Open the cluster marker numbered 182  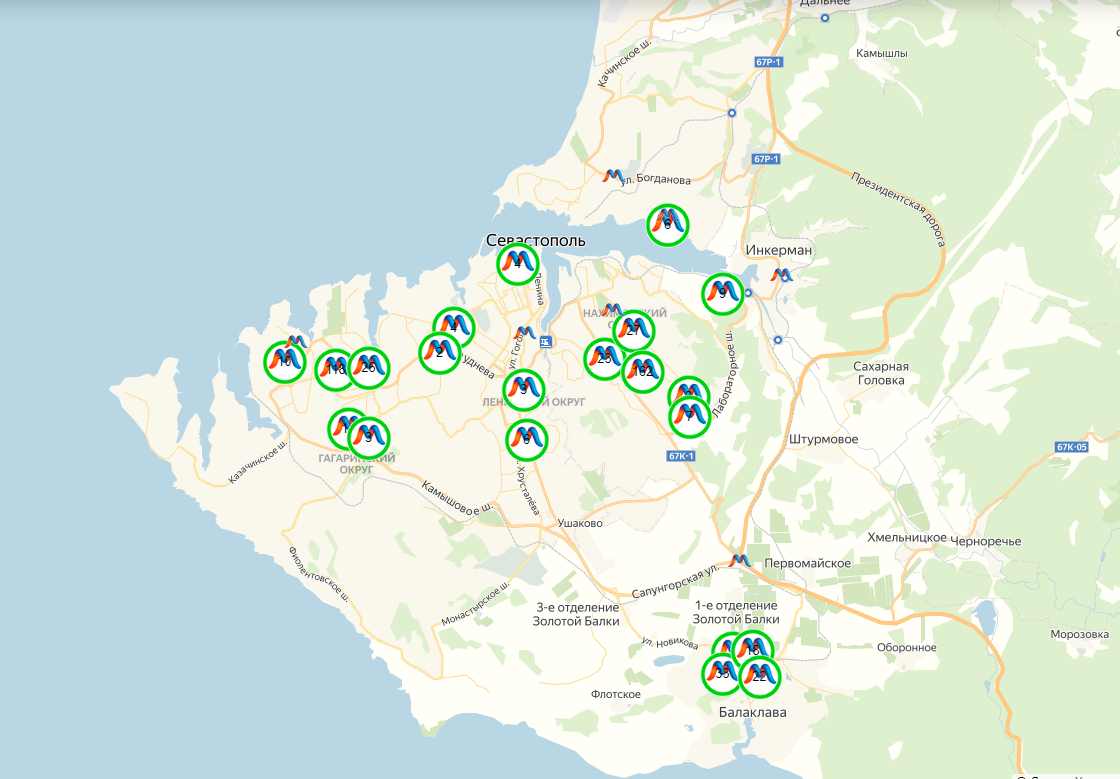tap(643, 372)
